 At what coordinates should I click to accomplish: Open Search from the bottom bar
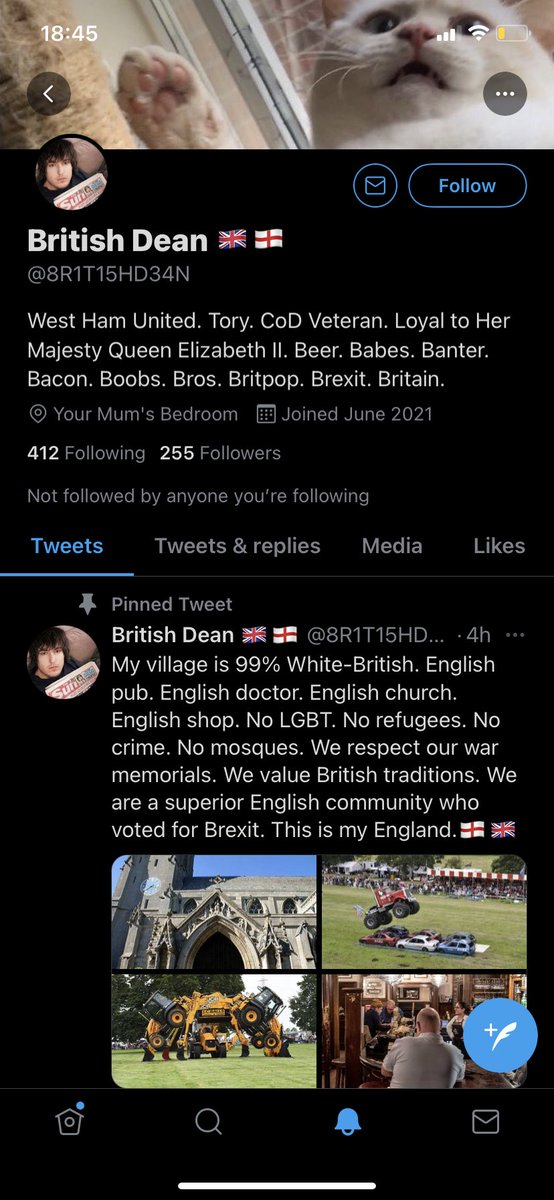coord(208,1122)
